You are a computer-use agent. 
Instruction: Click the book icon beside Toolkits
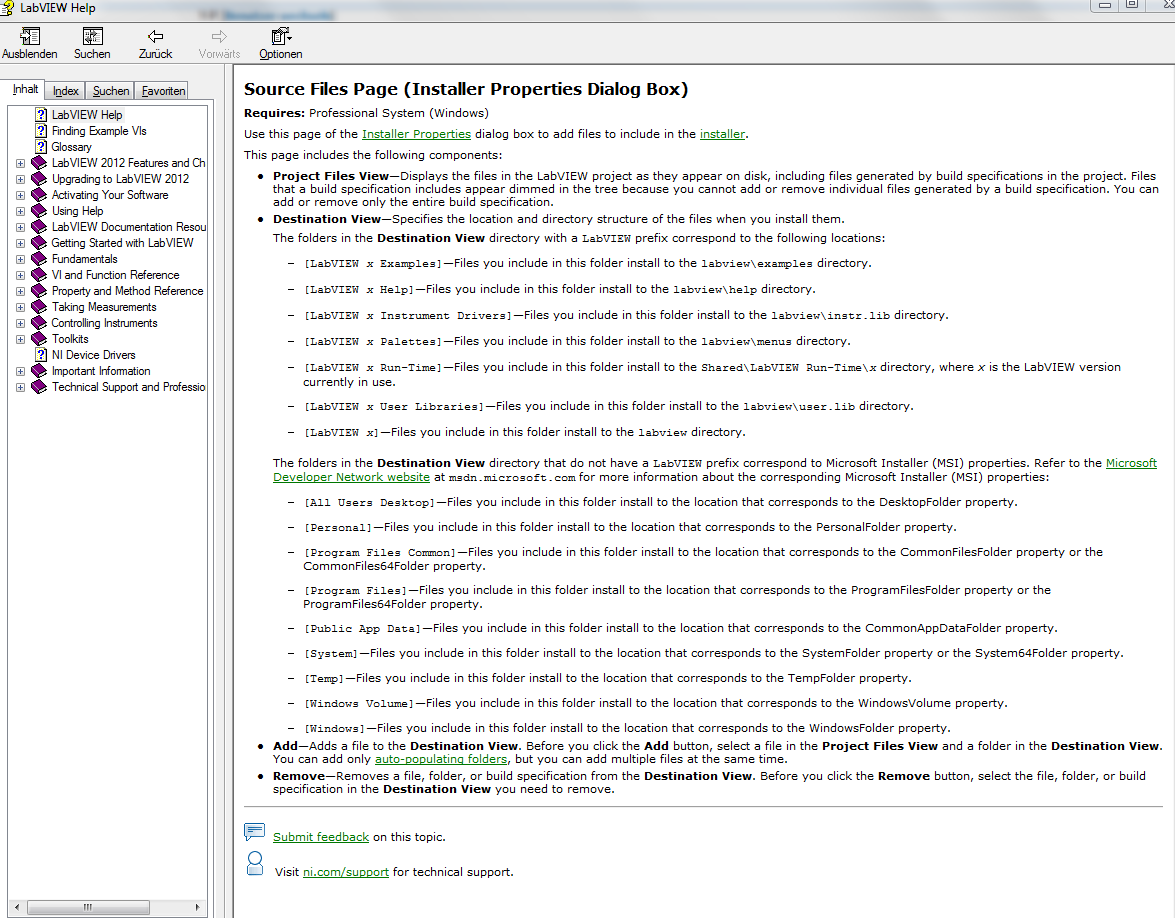pyautogui.click(x=39, y=339)
